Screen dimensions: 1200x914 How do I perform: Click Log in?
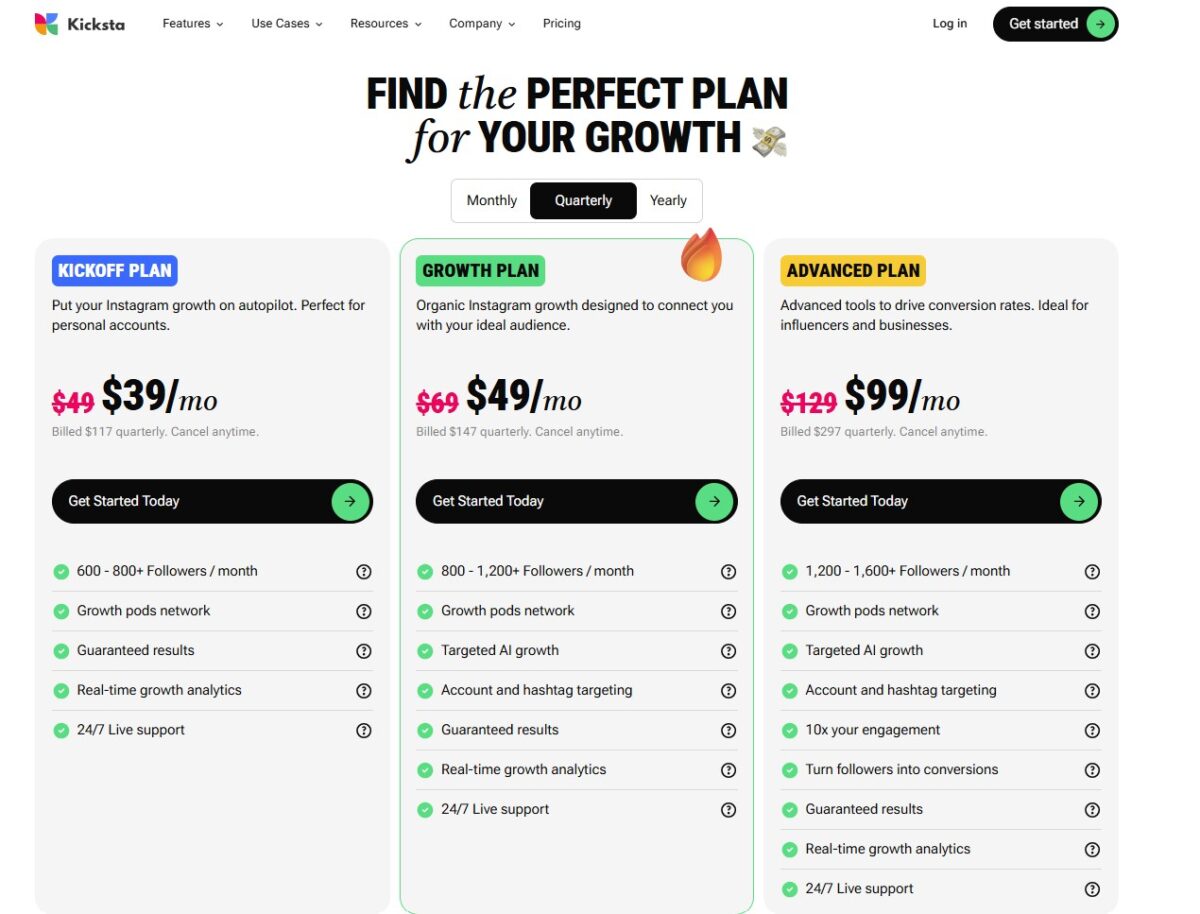tap(949, 23)
